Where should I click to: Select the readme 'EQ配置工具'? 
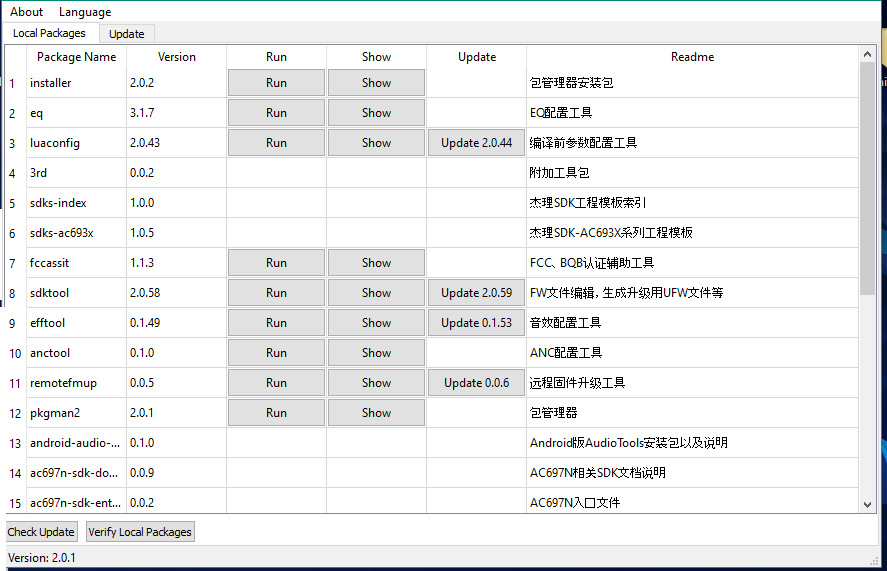click(x=692, y=113)
